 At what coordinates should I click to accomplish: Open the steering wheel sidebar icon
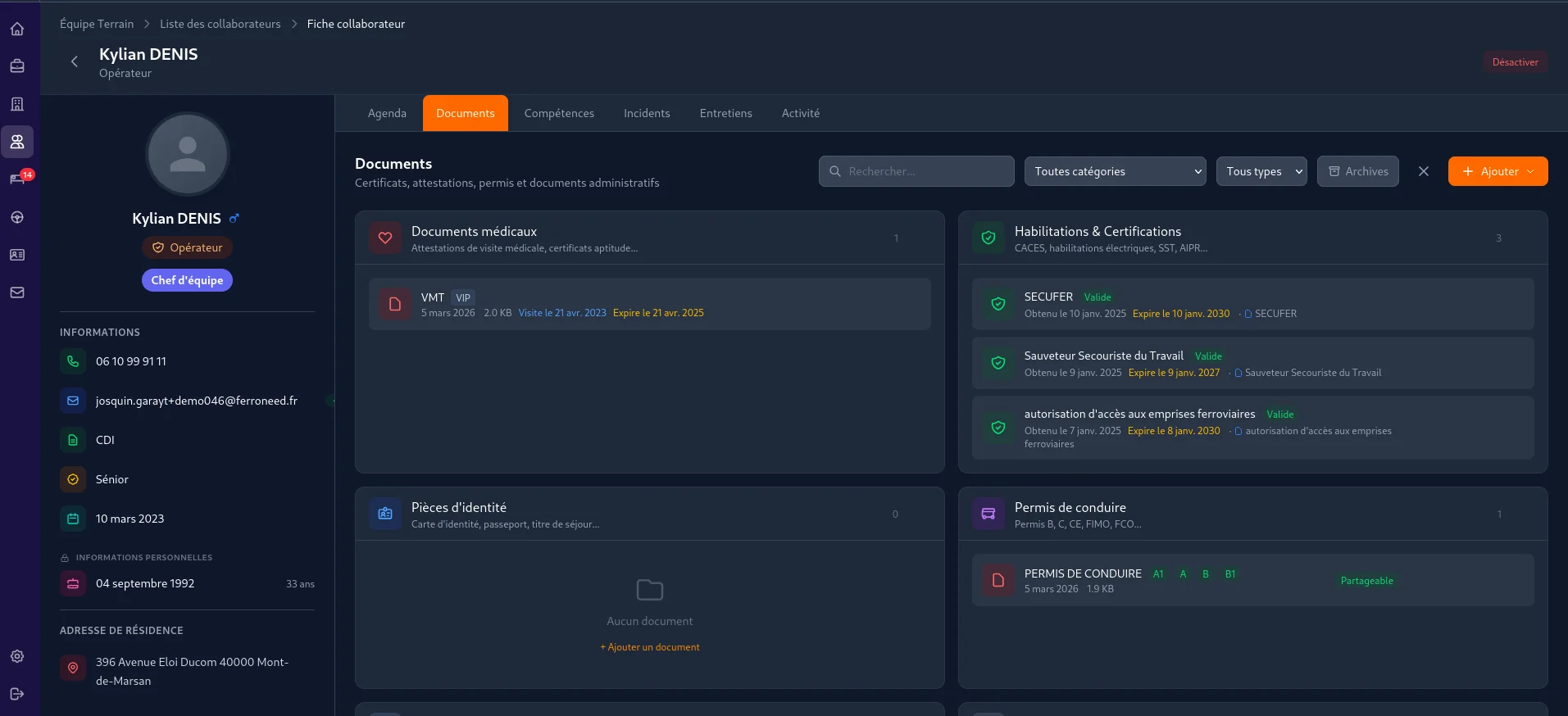17,217
